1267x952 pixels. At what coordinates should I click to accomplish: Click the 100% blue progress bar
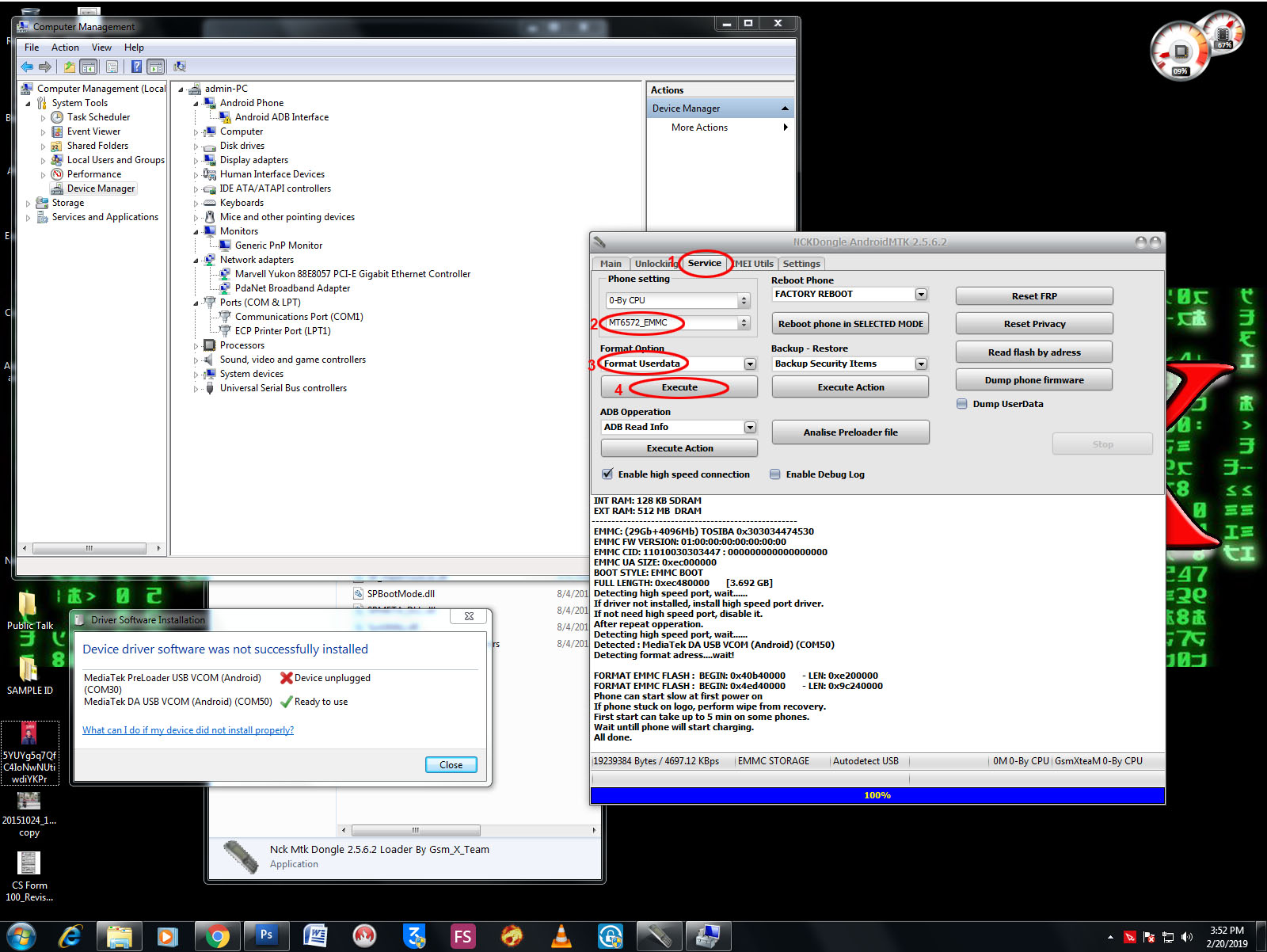pos(877,795)
